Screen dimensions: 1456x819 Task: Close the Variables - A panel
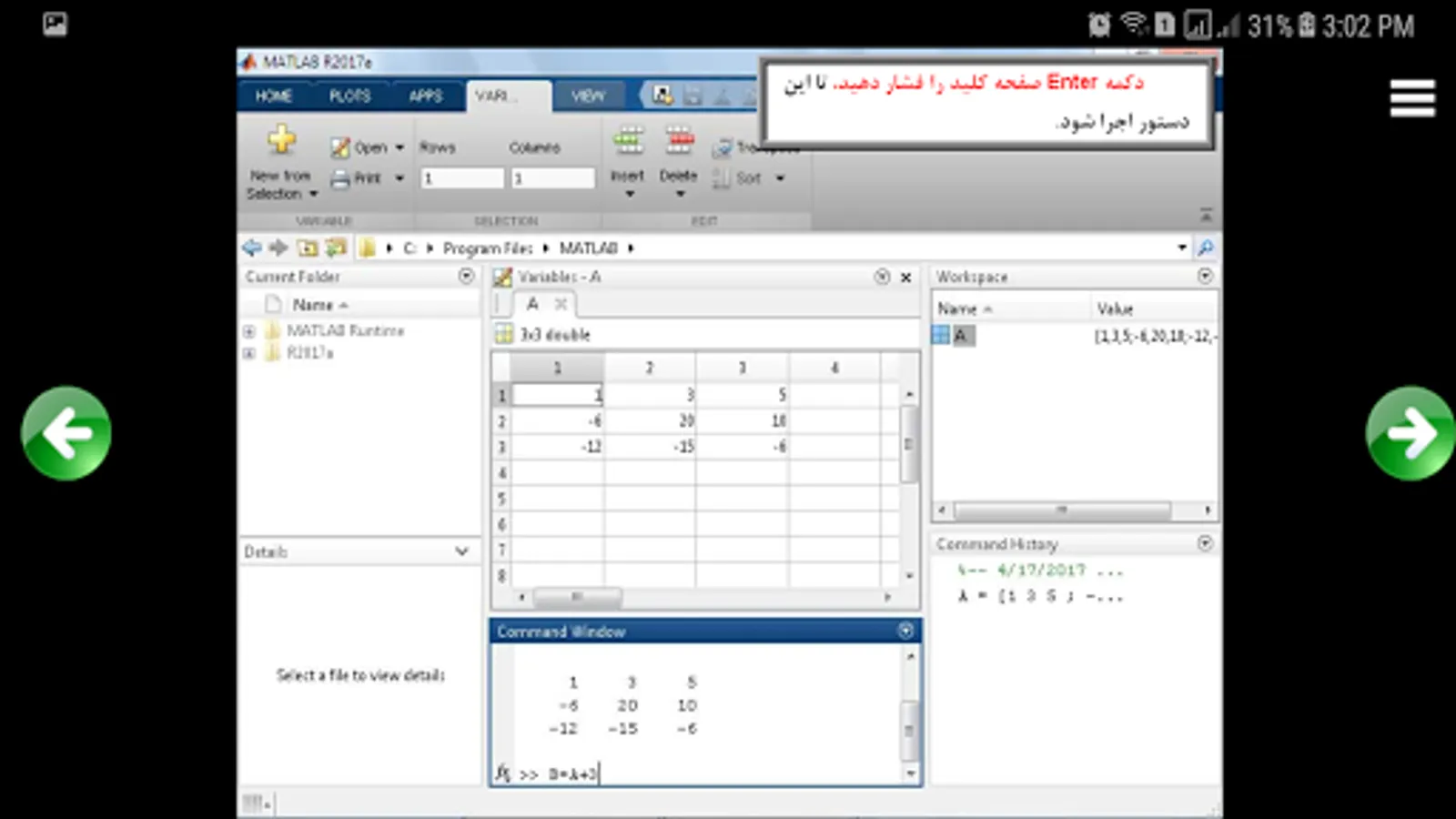click(906, 278)
